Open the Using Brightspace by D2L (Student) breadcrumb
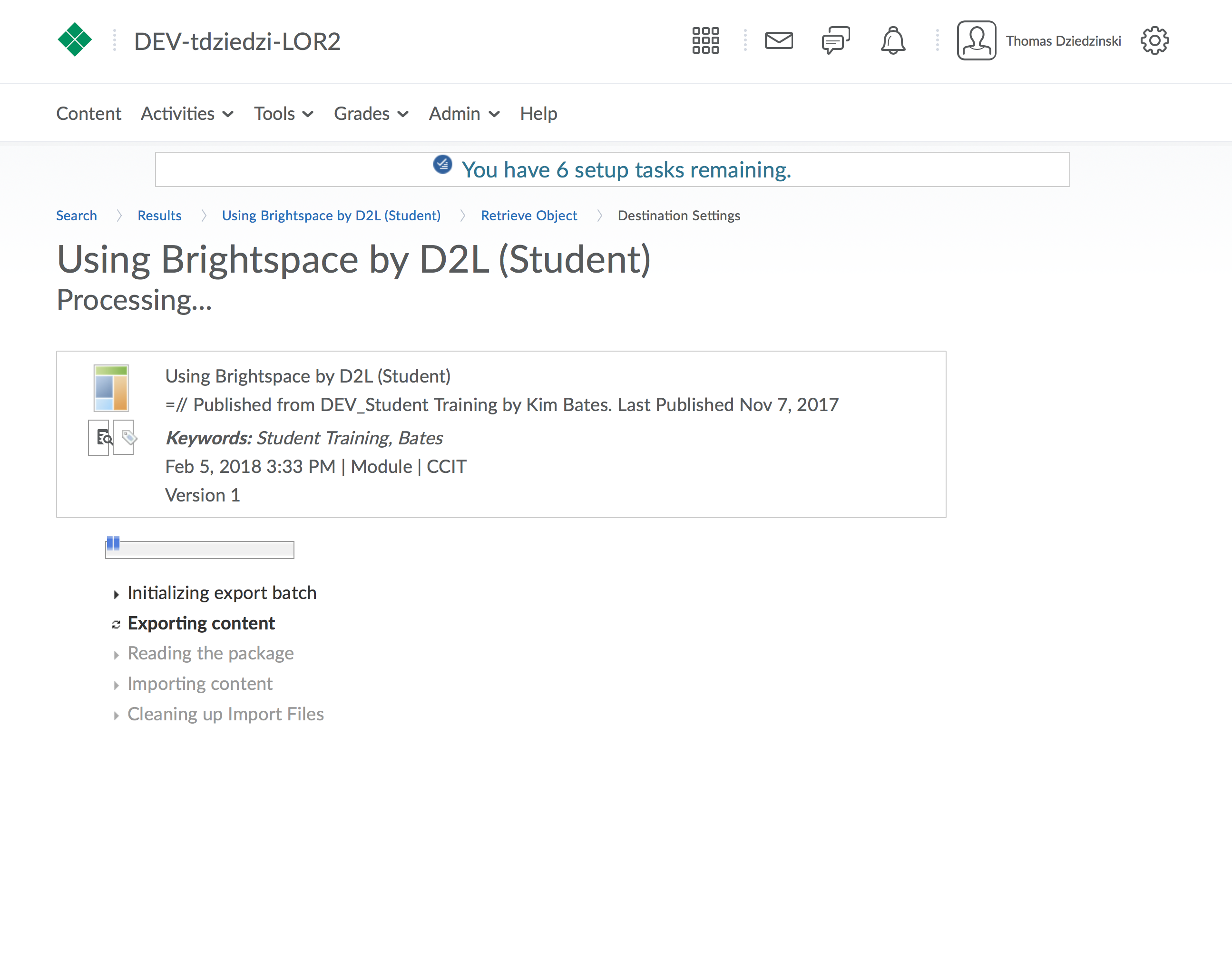Image resolution: width=1232 pixels, height=953 pixels. [331, 216]
